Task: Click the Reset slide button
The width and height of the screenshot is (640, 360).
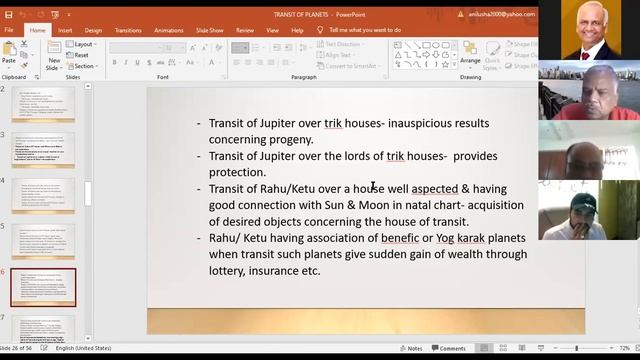Action: tap(77, 55)
